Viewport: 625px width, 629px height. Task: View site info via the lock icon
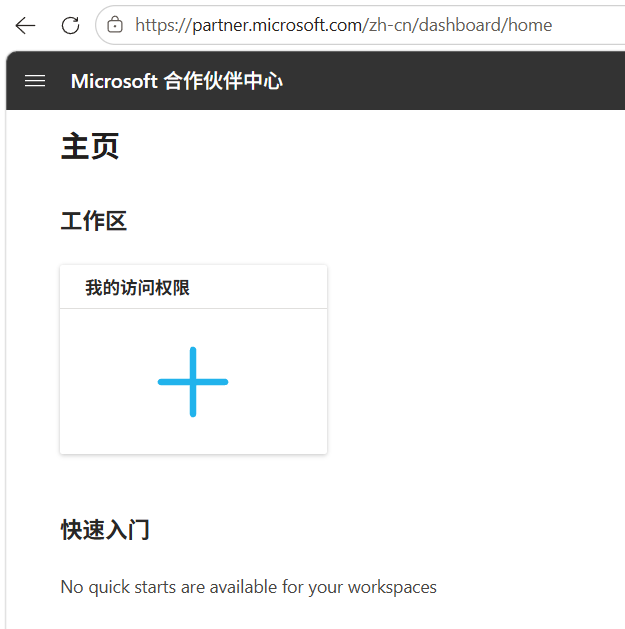click(x=115, y=25)
